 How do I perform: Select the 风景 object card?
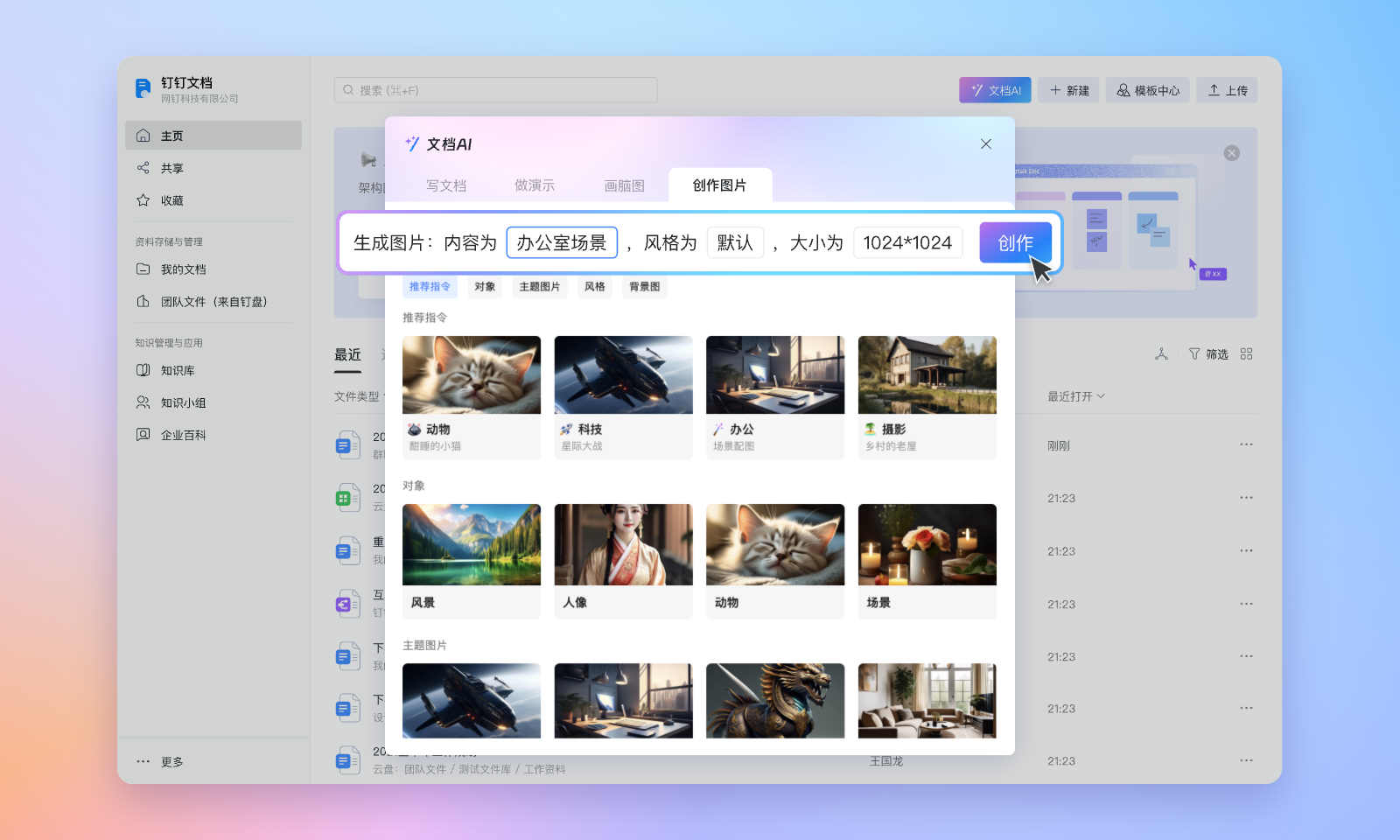[x=472, y=562]
